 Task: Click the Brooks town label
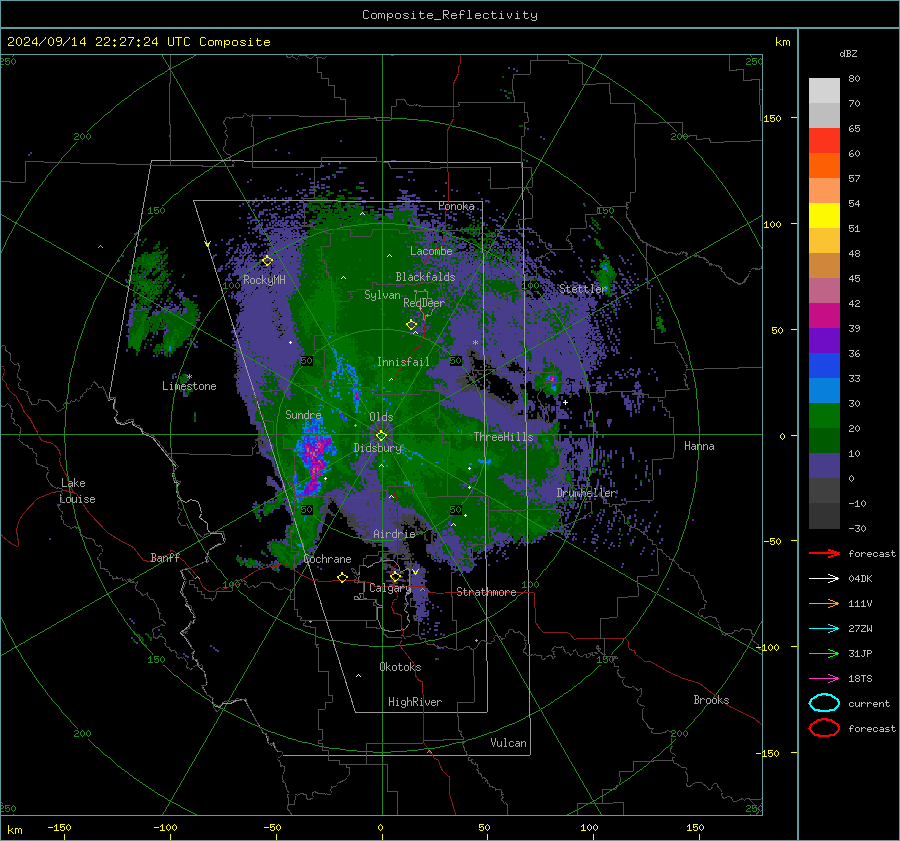point(711,700)
